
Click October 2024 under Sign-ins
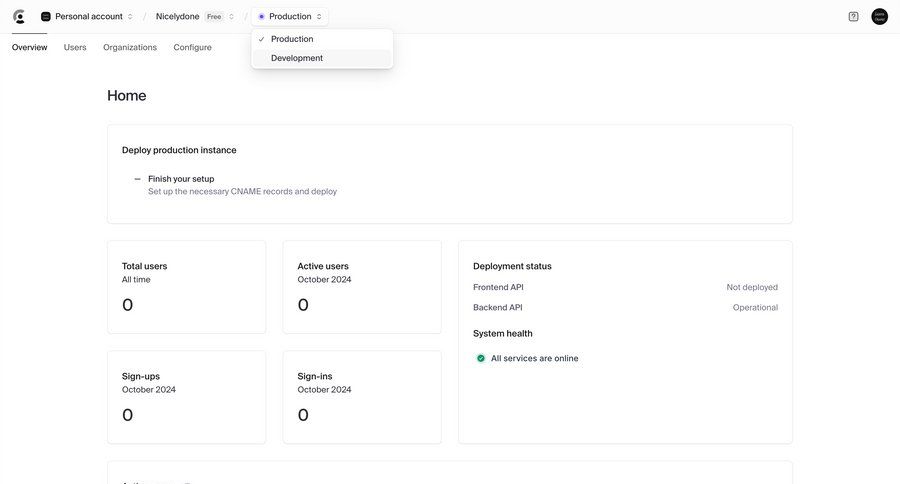(x=324, y=389)
